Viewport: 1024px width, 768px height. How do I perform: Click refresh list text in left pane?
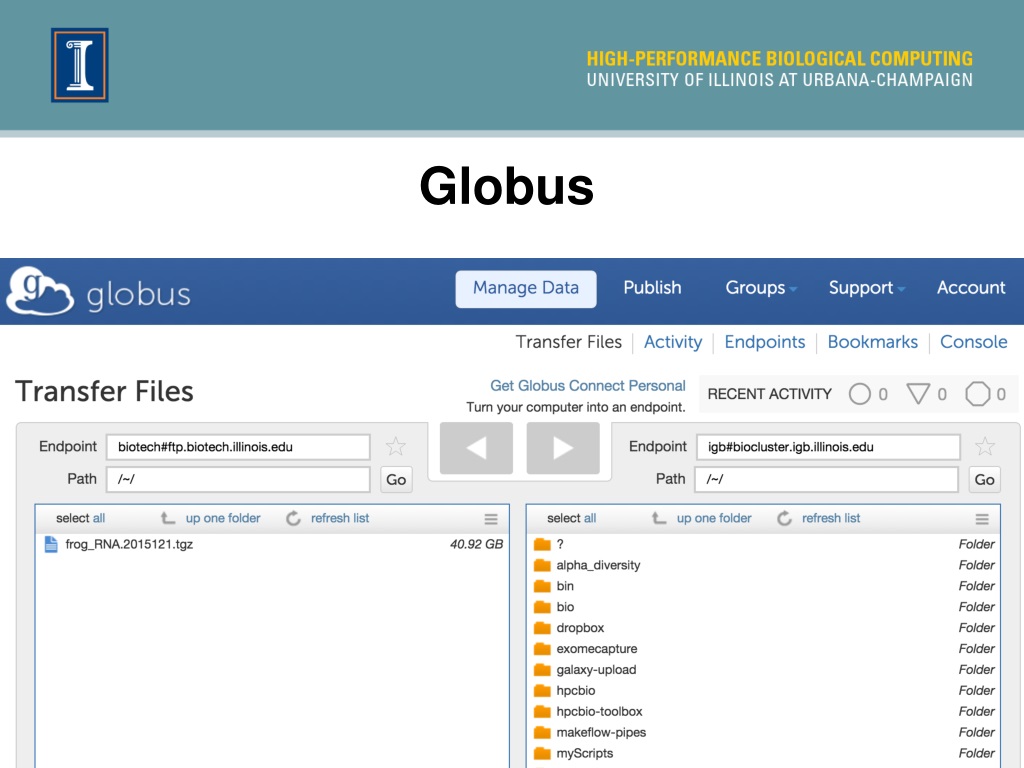tap(340, 519)
